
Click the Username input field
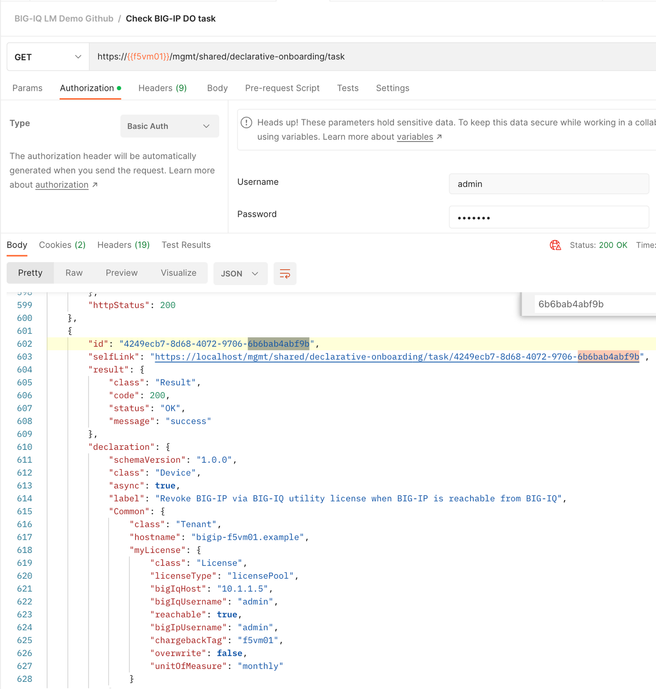point(550,184)
